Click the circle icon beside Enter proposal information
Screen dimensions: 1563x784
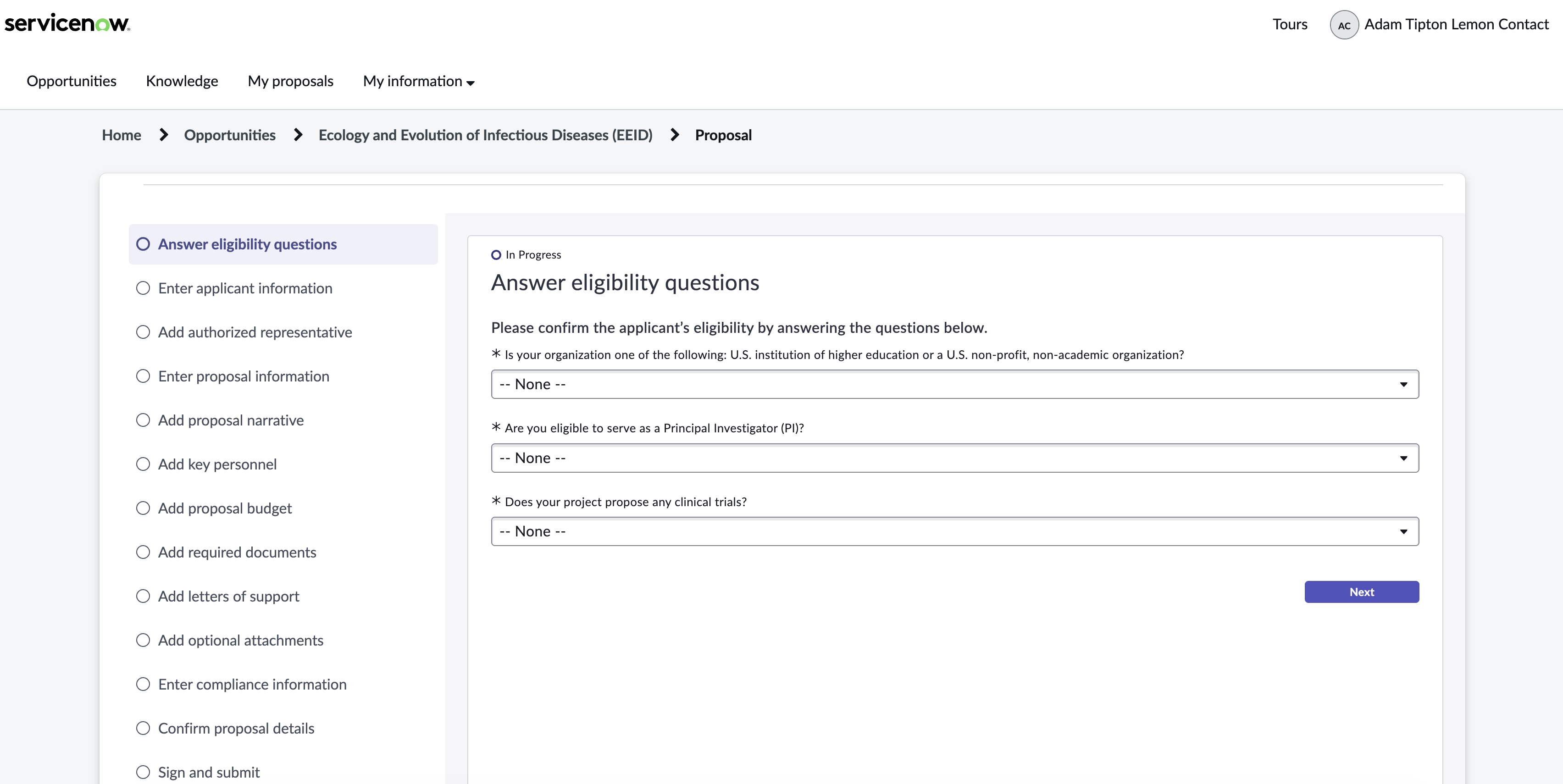pyautogui.click(x=143, y=376)
